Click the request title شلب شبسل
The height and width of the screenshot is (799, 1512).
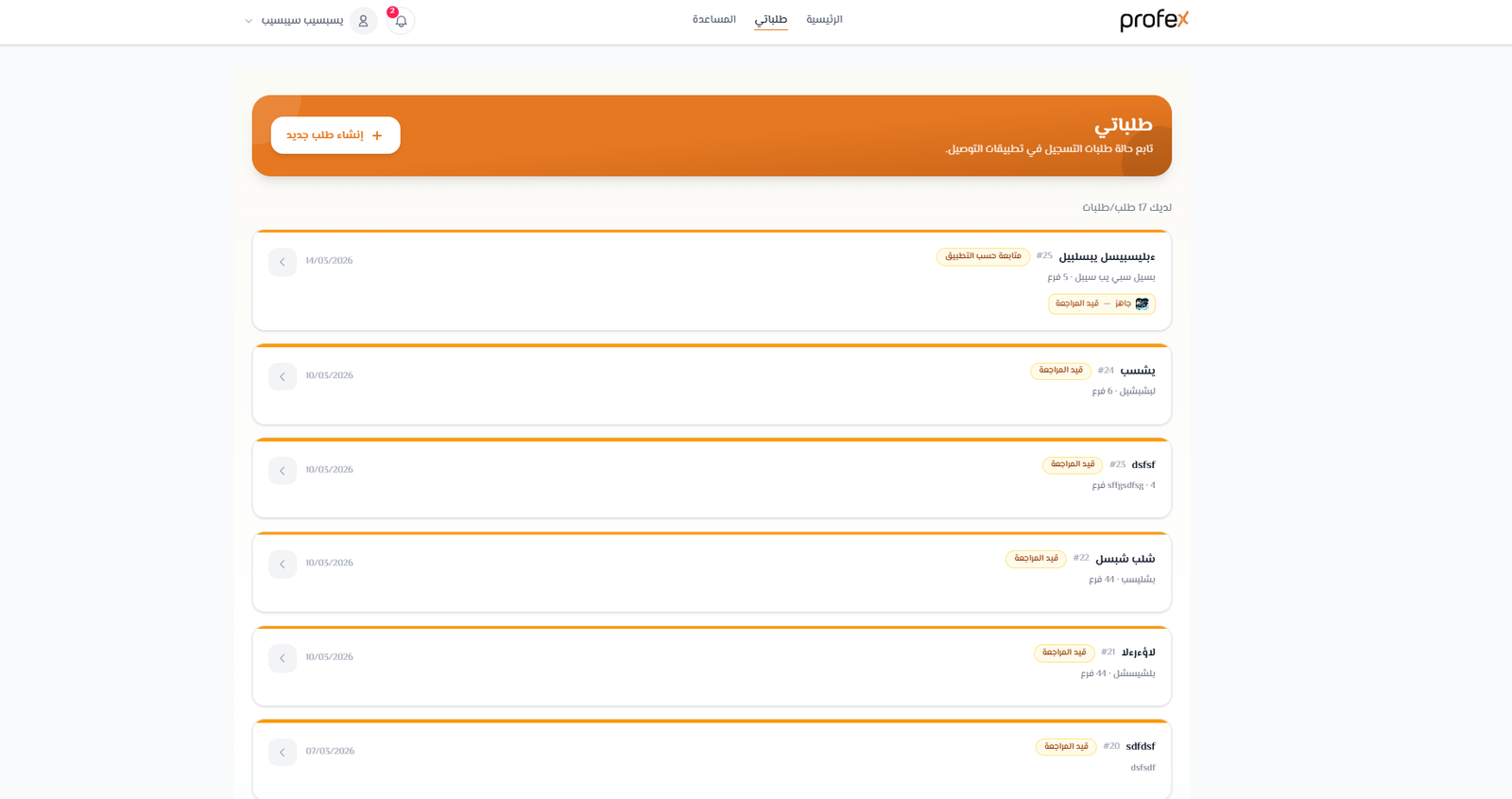(x=1125, y=559)
